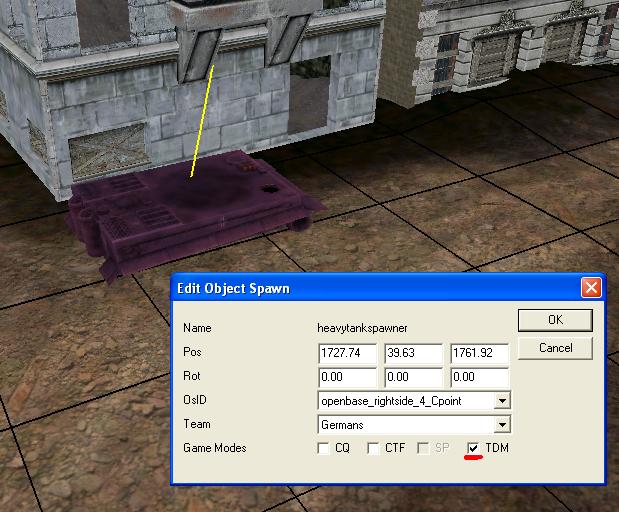Viewport: 619px width, 512px height.
Task: Uncheck the TDM game mode checkbox
Action: click(x=474, y=449)
